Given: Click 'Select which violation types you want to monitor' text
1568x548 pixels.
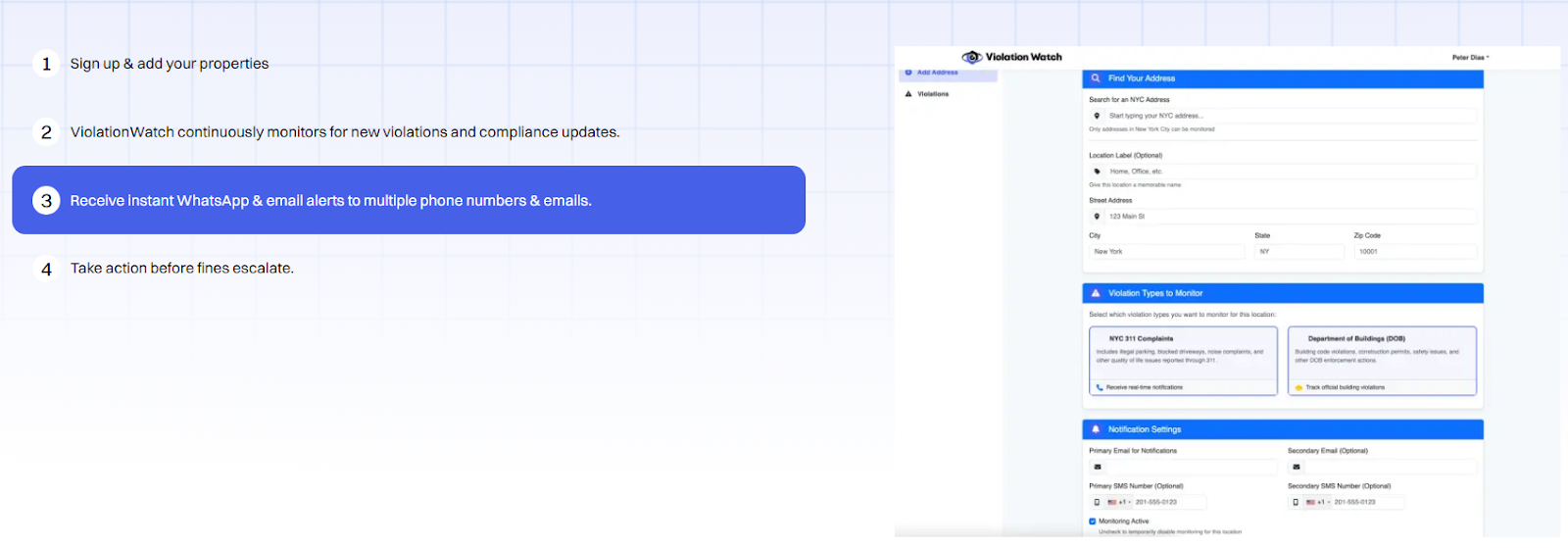Looking at the screenshot, I should pyautogui.click(x=1183, y=315).
